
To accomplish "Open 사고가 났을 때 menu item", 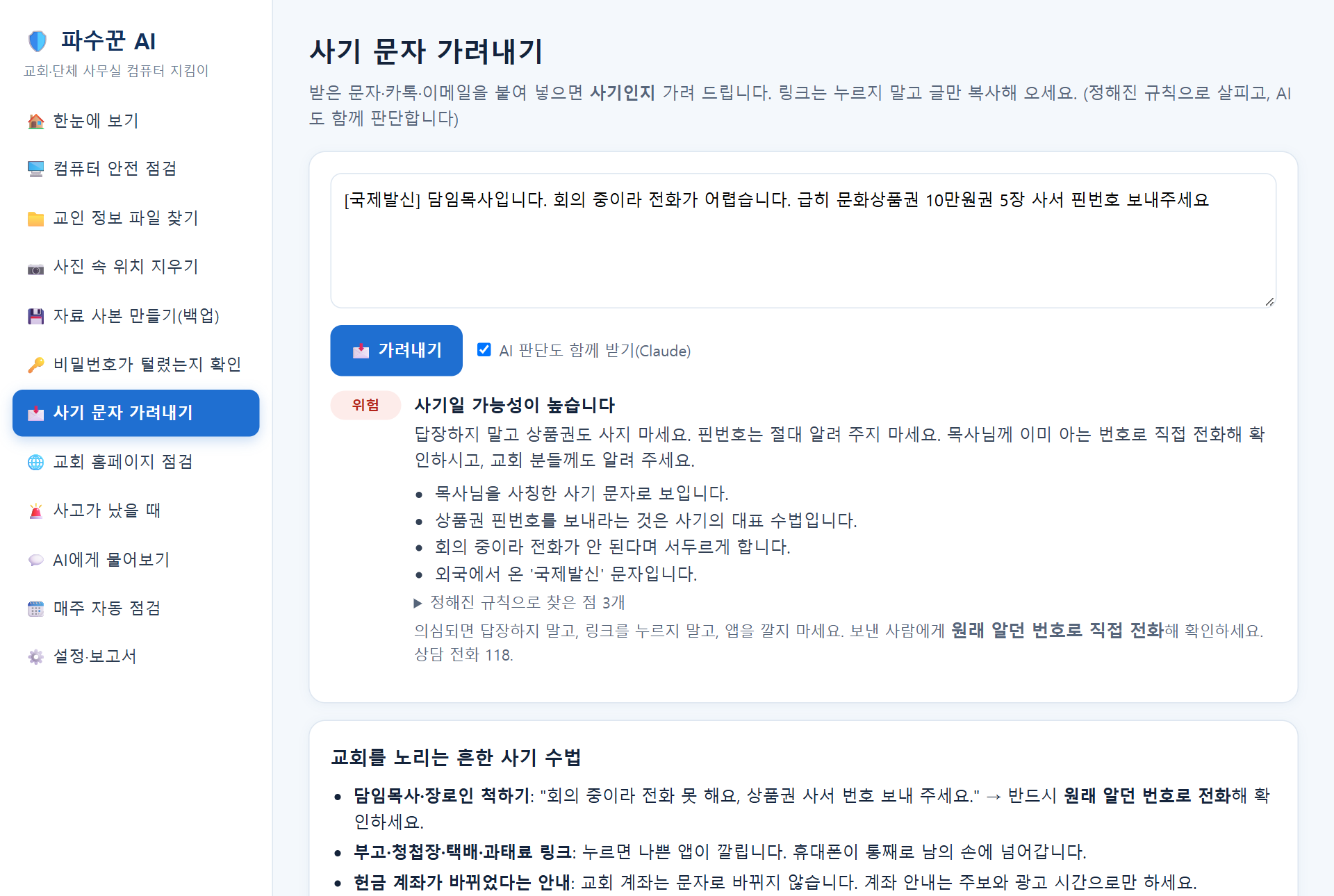I will point(136,511).
